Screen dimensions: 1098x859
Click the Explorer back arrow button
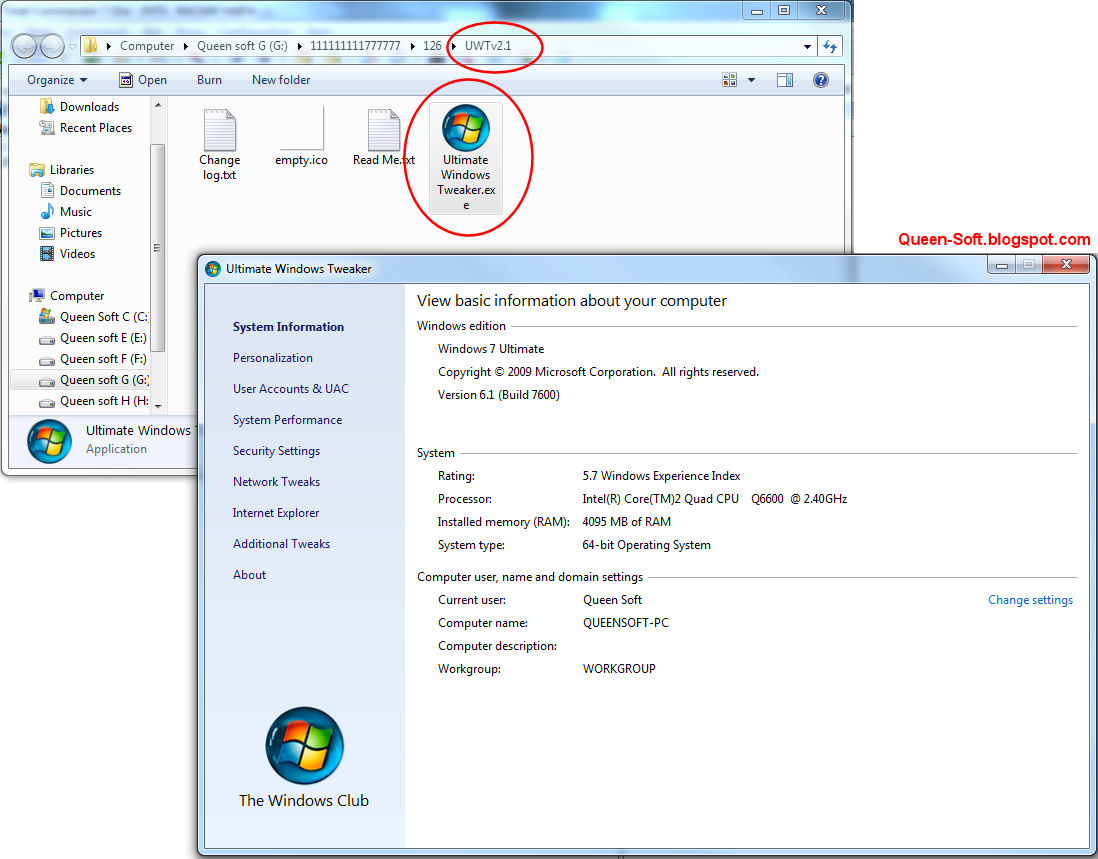point(25,46)
